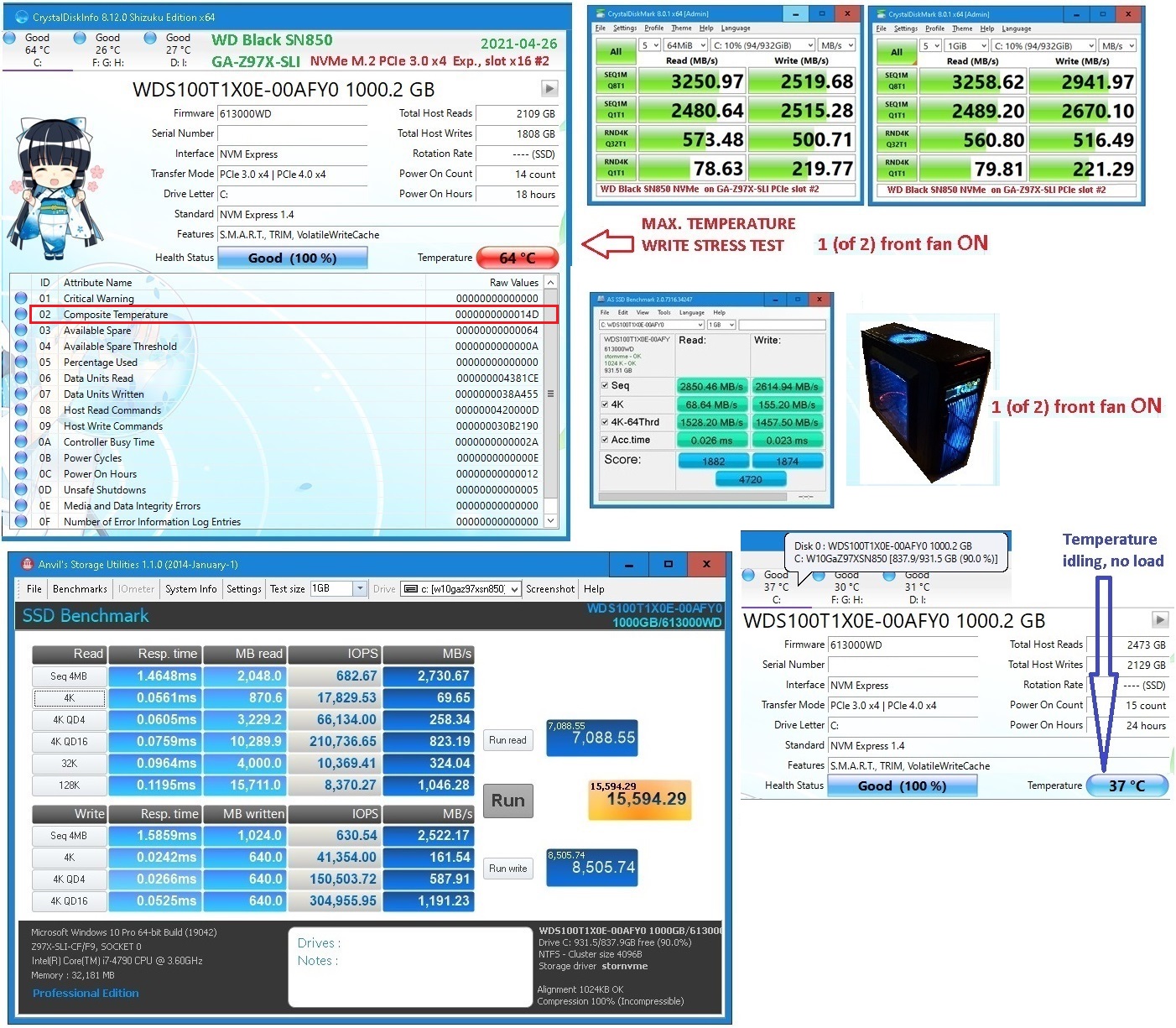Open the 1GiB test size dropdown in CrystalDiskMark
Image resolution: width=1176 pixels, height=1028 pixels.
pos(966,45)
